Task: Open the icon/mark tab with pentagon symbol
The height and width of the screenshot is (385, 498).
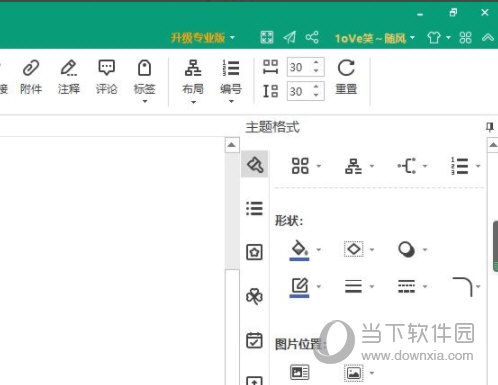Action: pos(254,252)
